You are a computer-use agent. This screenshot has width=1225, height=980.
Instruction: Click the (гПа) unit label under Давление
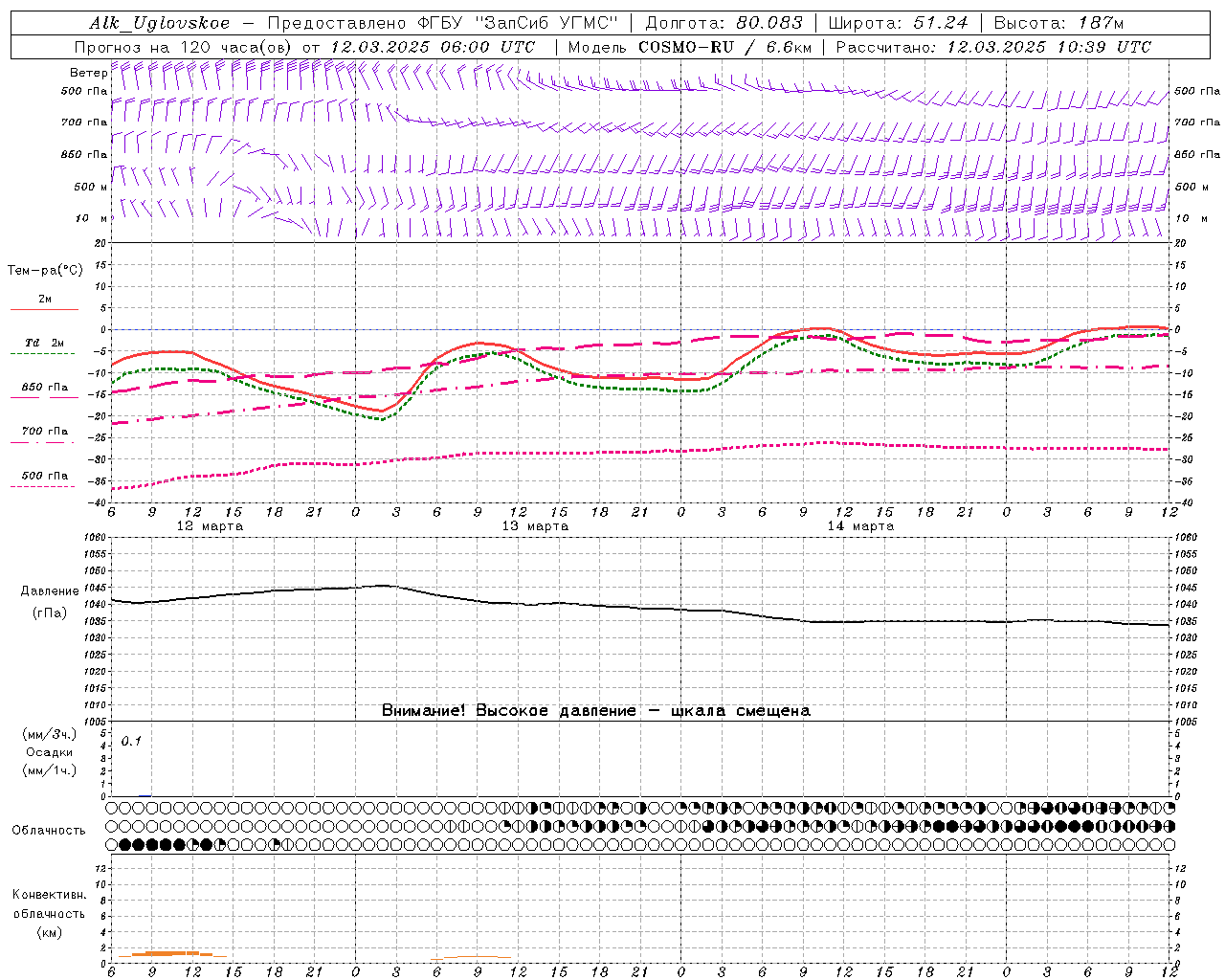click(49, 612)
